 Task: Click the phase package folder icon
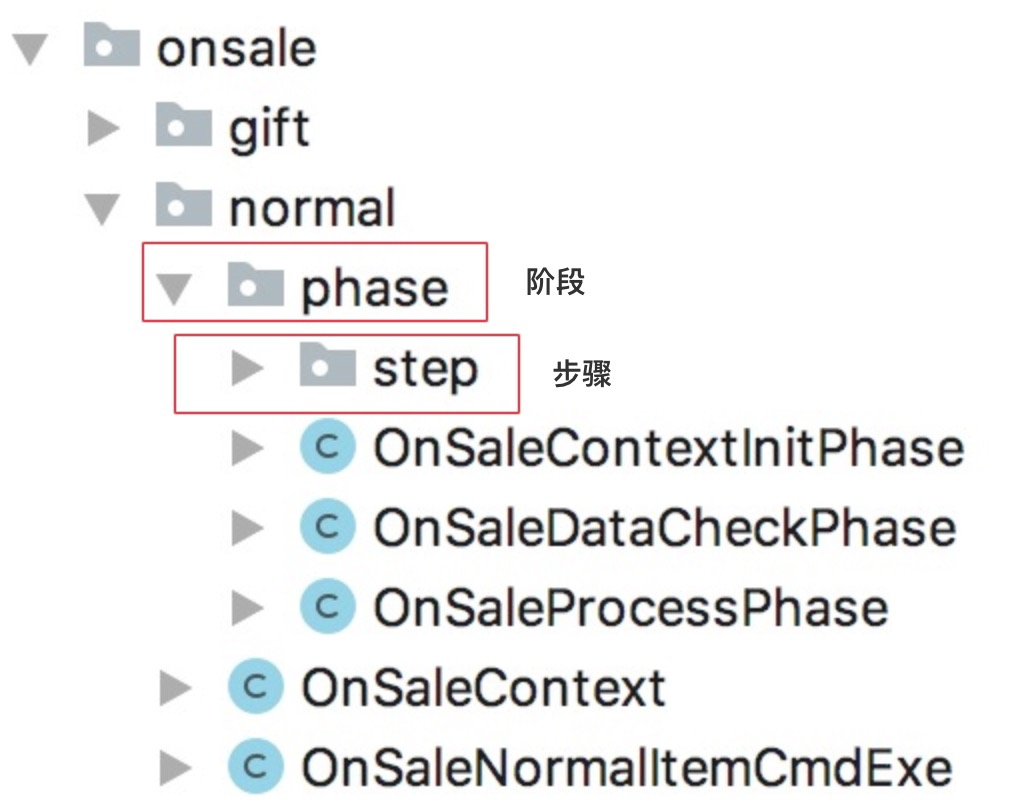coord(255,284)
